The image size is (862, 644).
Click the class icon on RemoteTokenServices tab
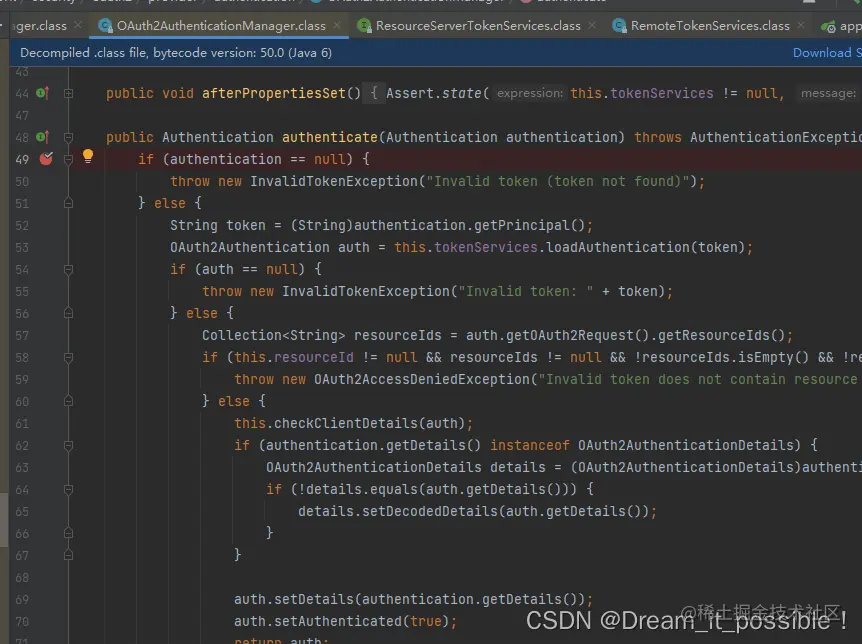(x=620, y=26)
